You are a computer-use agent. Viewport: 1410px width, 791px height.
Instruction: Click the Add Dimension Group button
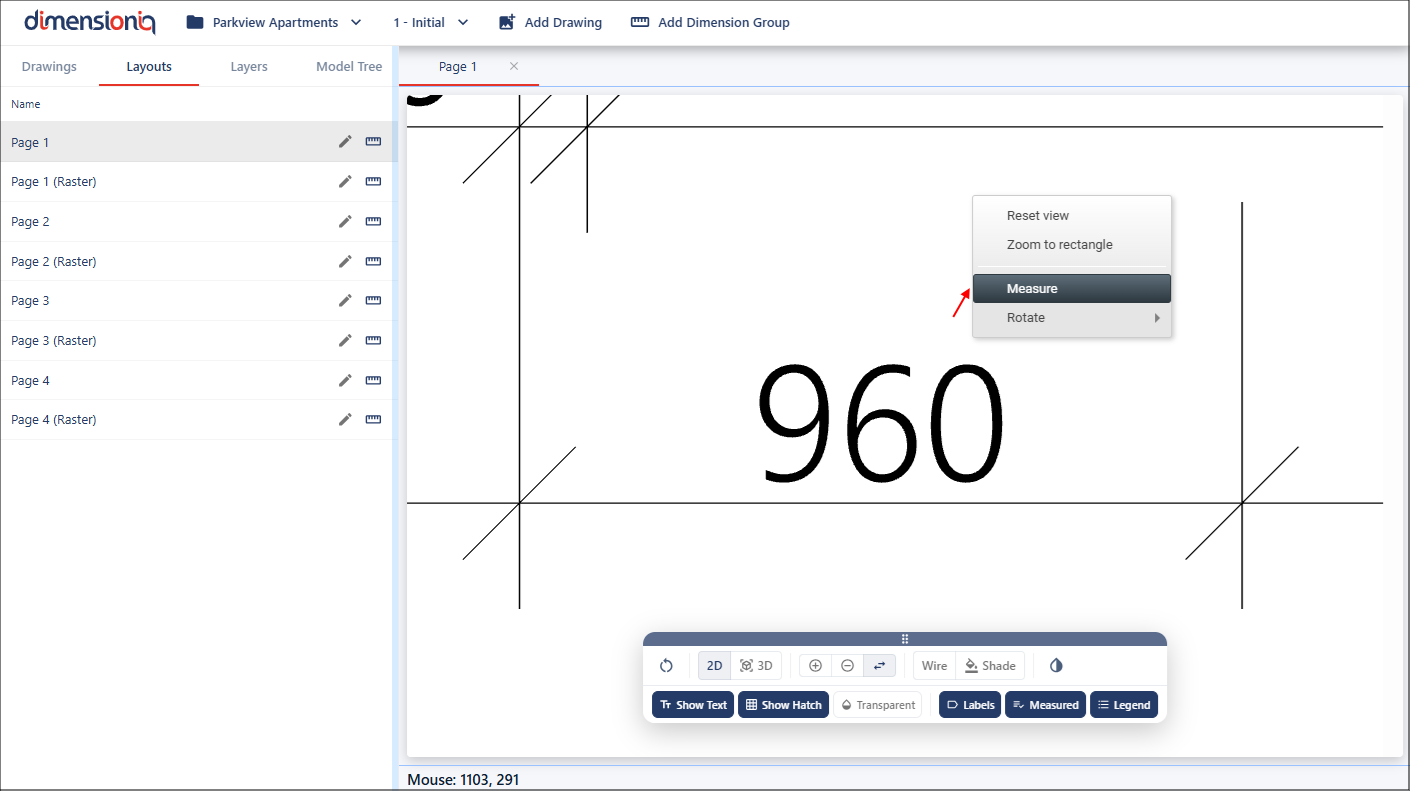pyautogui.click(x=710, y=22)
